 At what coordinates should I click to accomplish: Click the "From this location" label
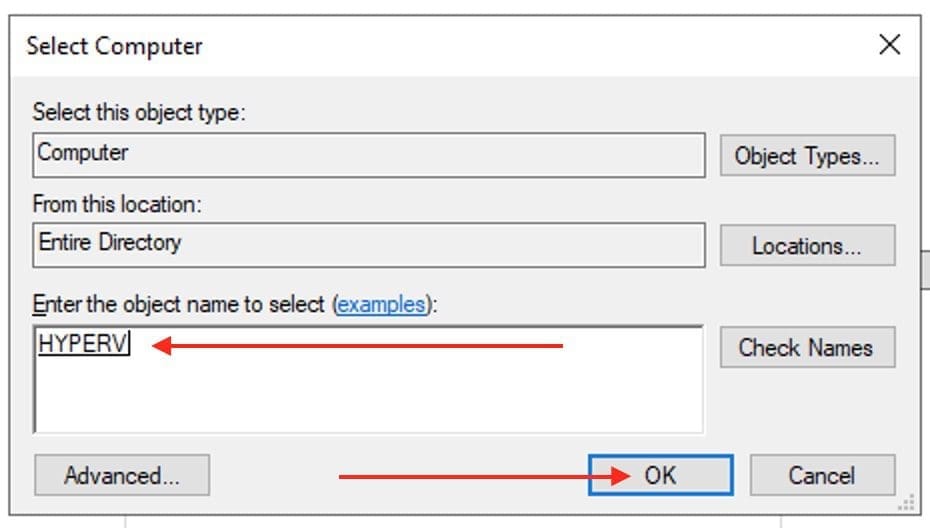[x=117, y=203]
